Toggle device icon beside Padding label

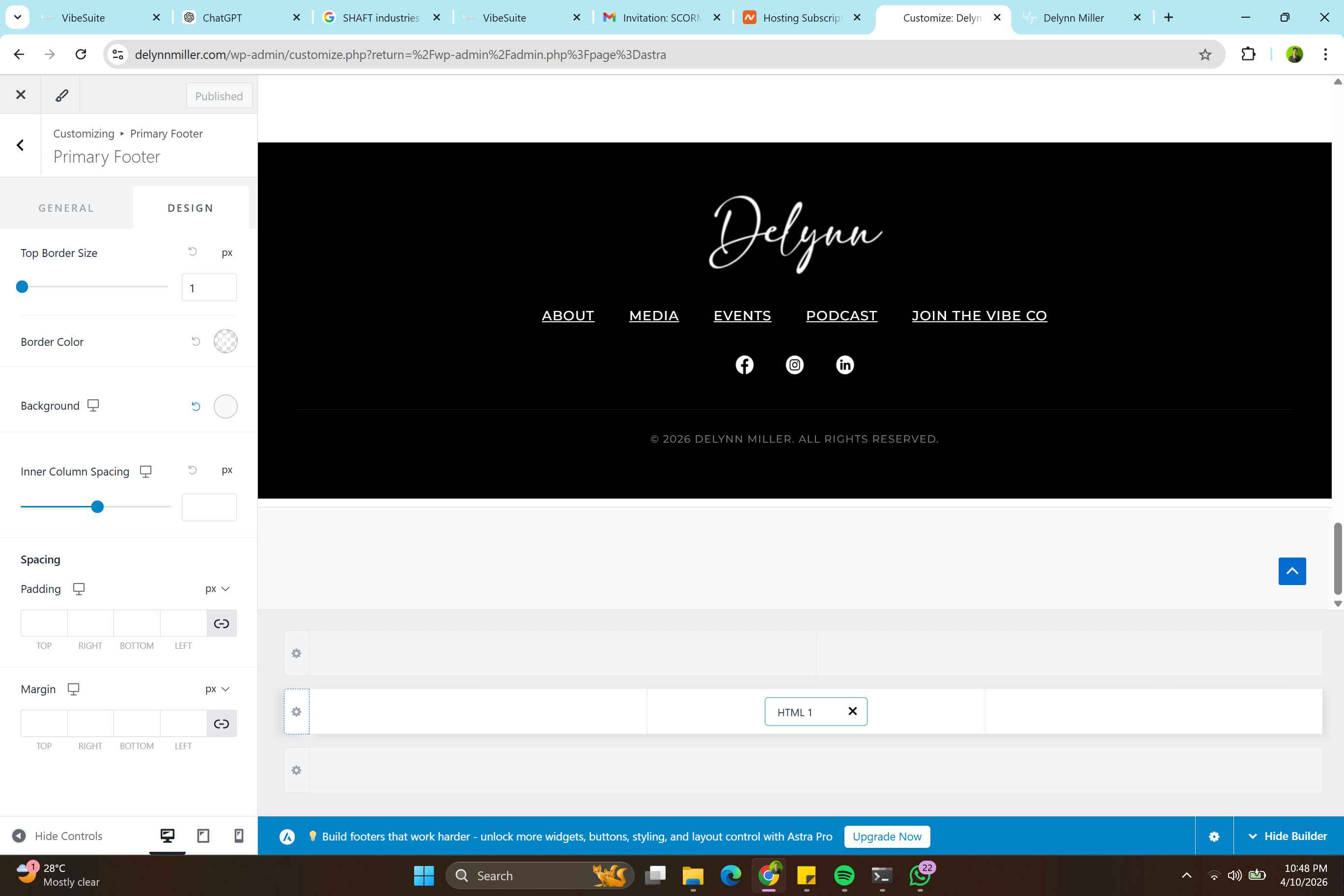79,588
